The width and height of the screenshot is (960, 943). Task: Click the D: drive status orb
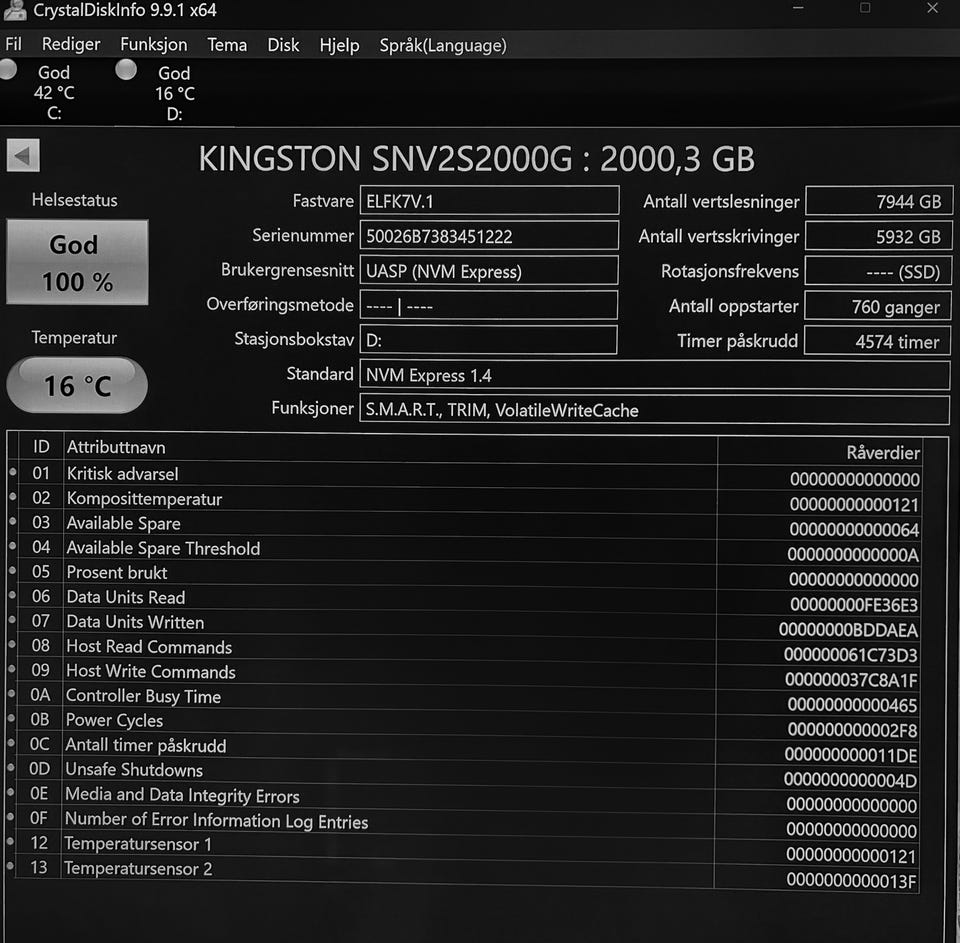[126, 69]
